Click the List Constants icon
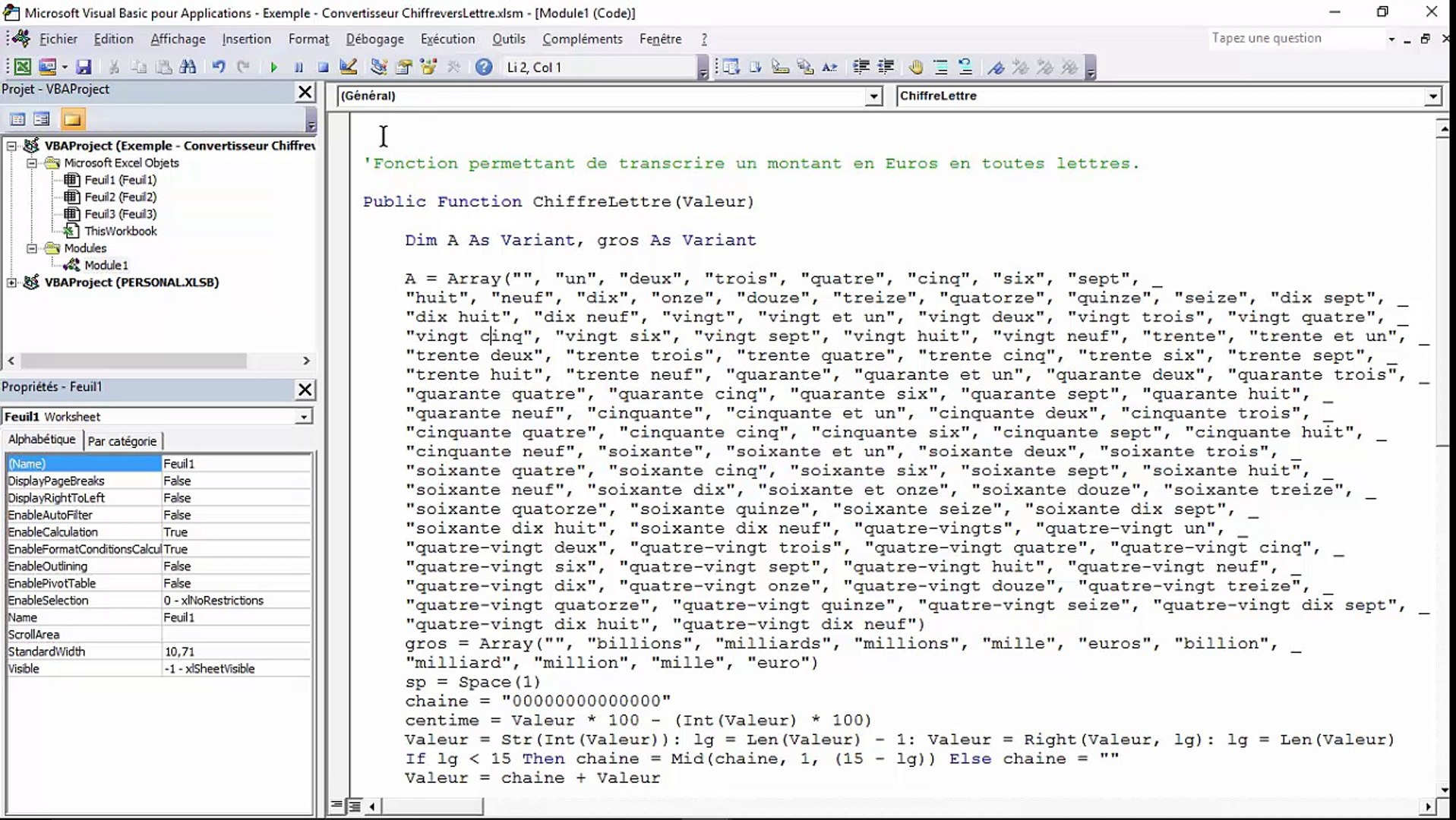Screen dimensions: 1456x820 point(756,67)
